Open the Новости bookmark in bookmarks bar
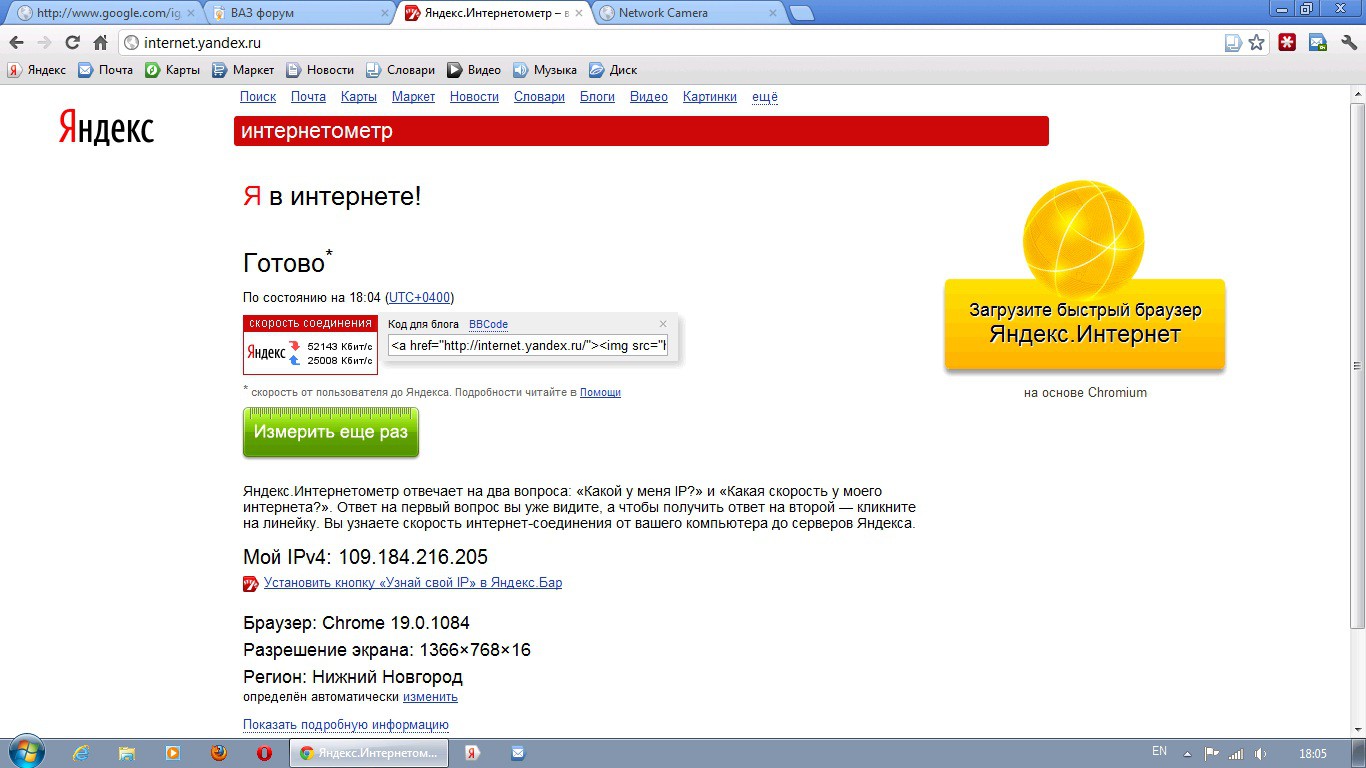This screenshot has height=768, width=1366. tap(320, 70)
